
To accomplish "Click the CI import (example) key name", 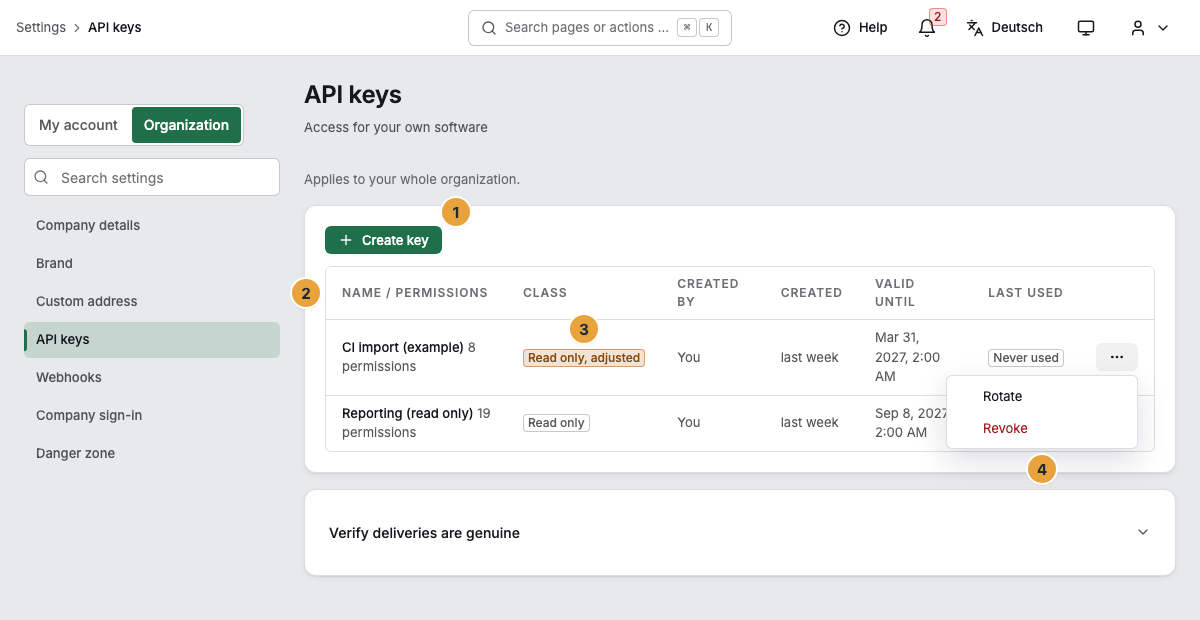I will coord(403,347).
